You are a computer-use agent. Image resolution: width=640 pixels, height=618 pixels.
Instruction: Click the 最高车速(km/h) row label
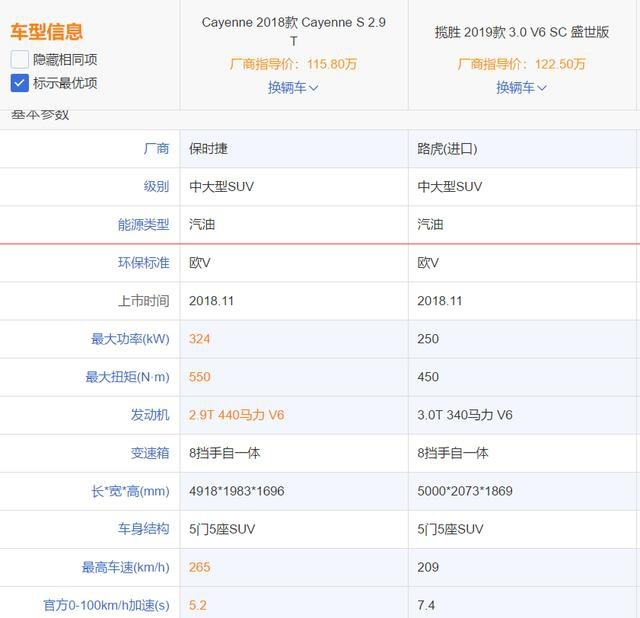click(x=126, y=567)
